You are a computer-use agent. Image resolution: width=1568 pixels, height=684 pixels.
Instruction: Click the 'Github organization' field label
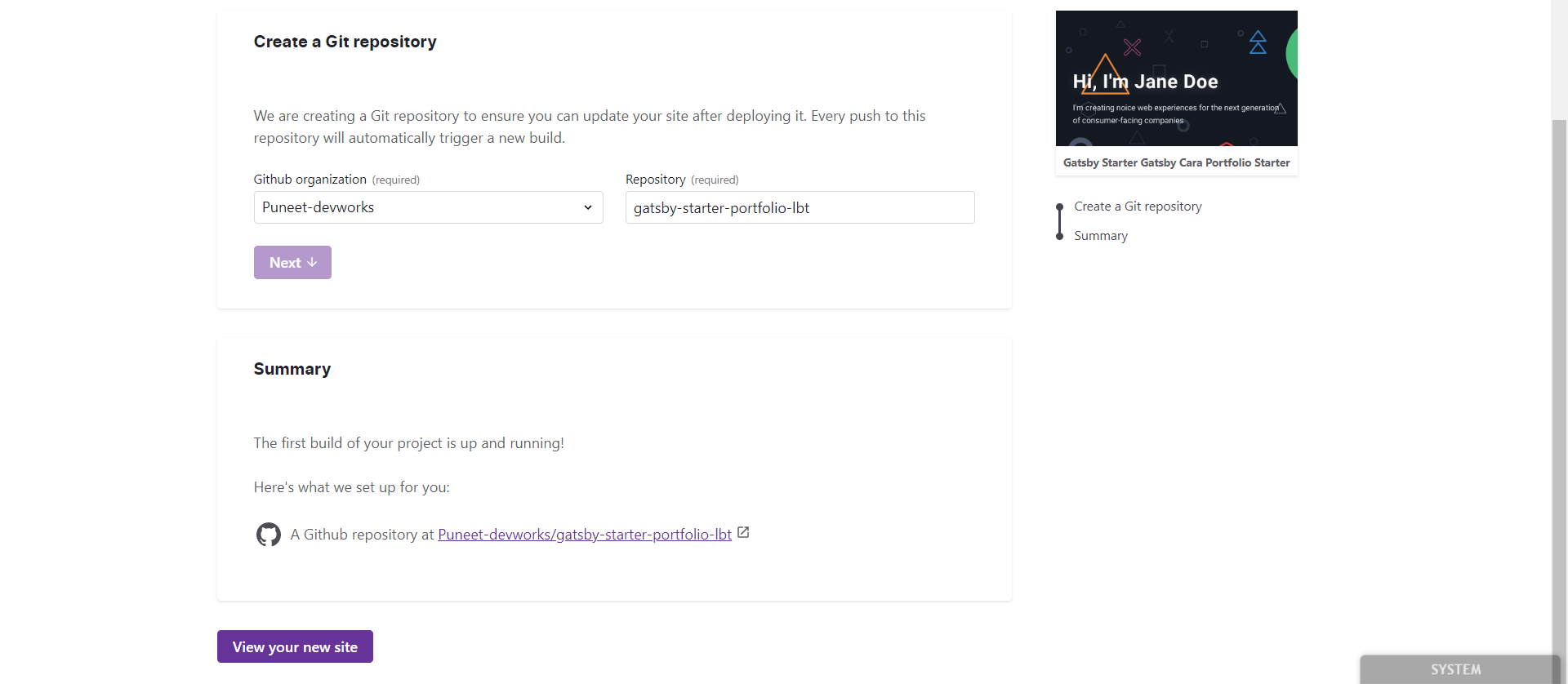[x=310, y=180]
